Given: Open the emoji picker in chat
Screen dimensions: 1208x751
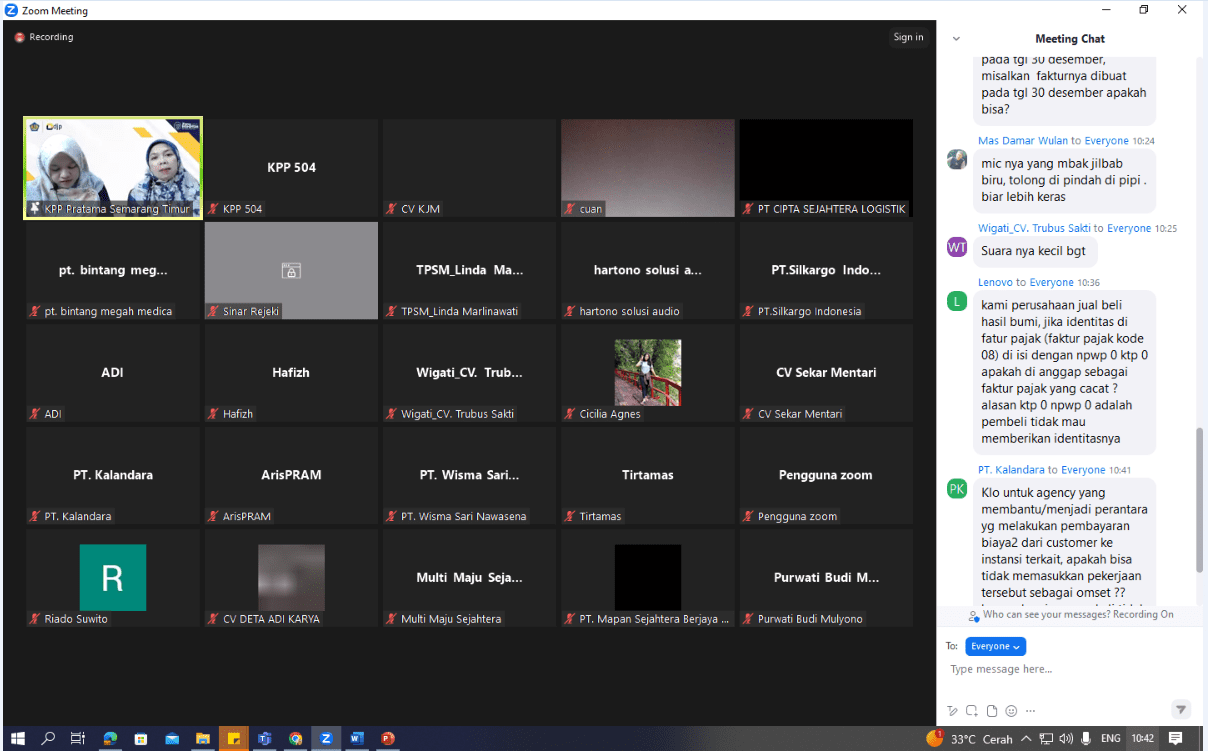Looking at the screenshot, I should coord(1011,711).
